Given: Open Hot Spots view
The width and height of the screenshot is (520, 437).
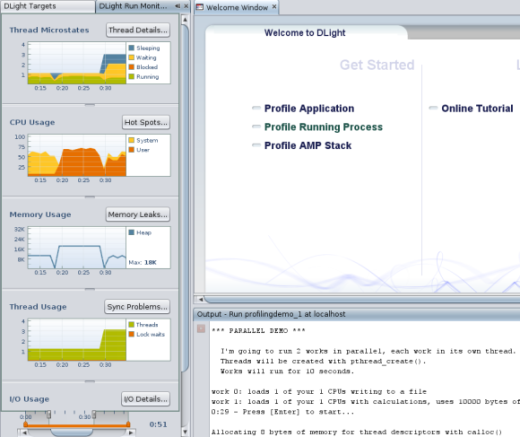Looking at the screenshot, I should 146,122.
